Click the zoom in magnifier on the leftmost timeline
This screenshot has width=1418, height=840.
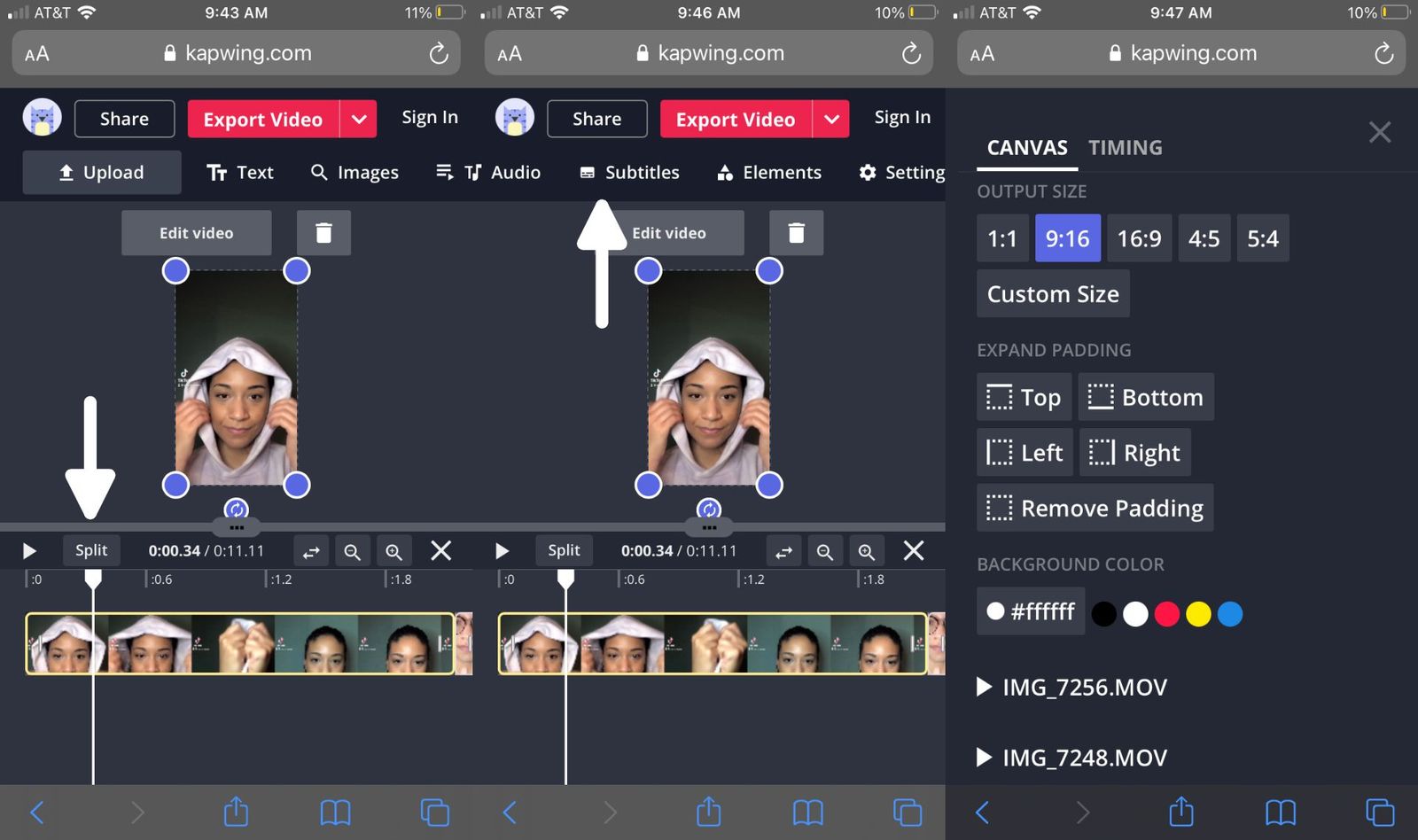tap(393, 552)
